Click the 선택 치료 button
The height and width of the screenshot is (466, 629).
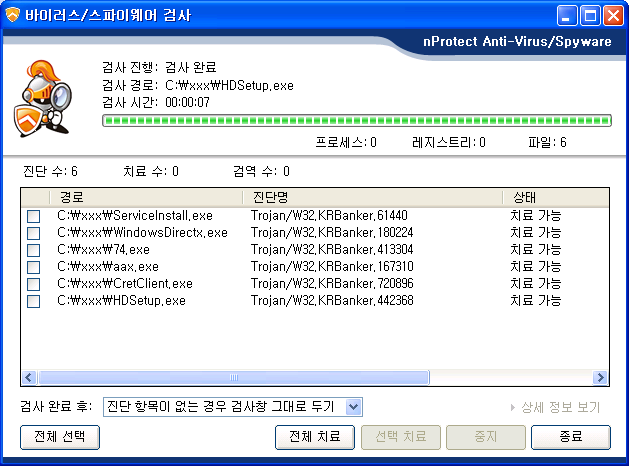click(x=401, y=437)
